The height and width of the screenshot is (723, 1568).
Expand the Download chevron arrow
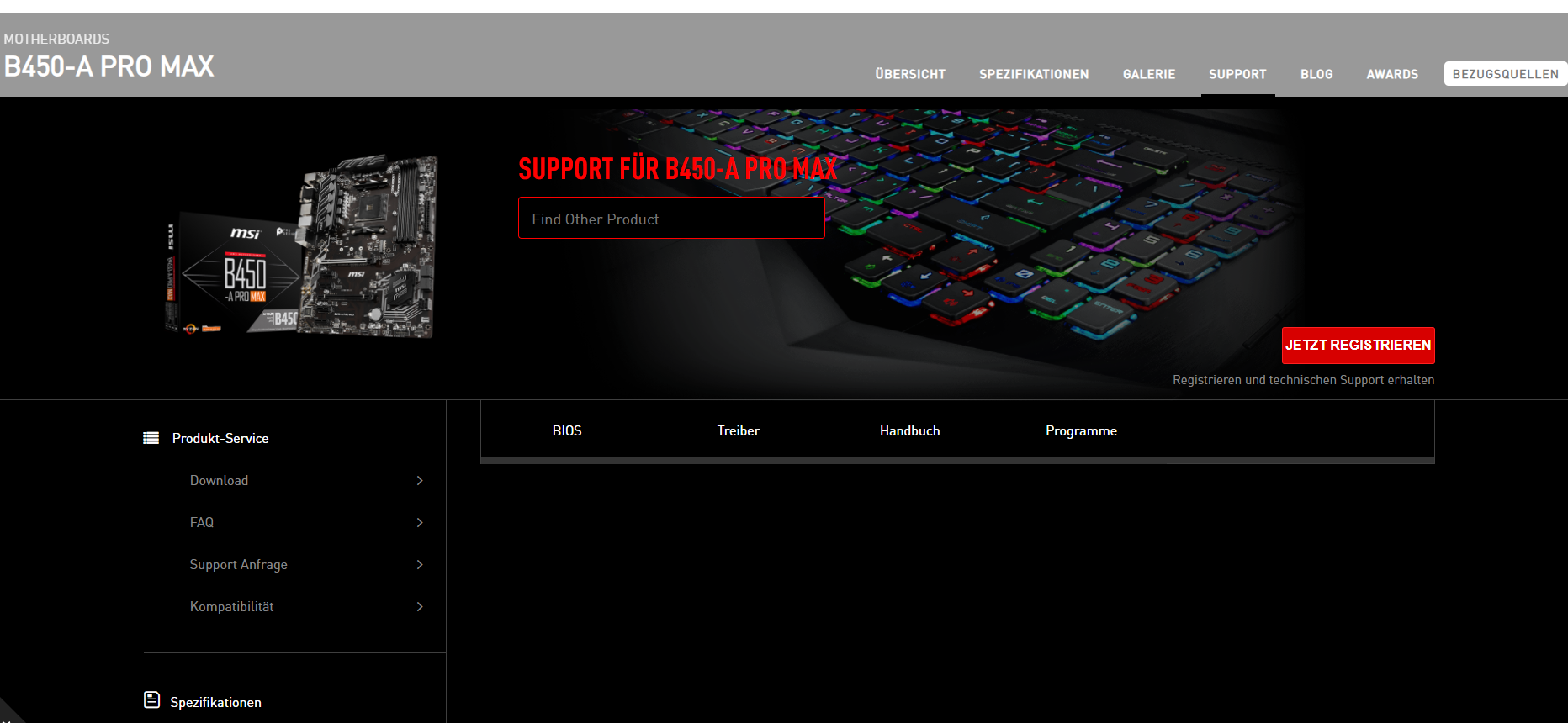420,480
